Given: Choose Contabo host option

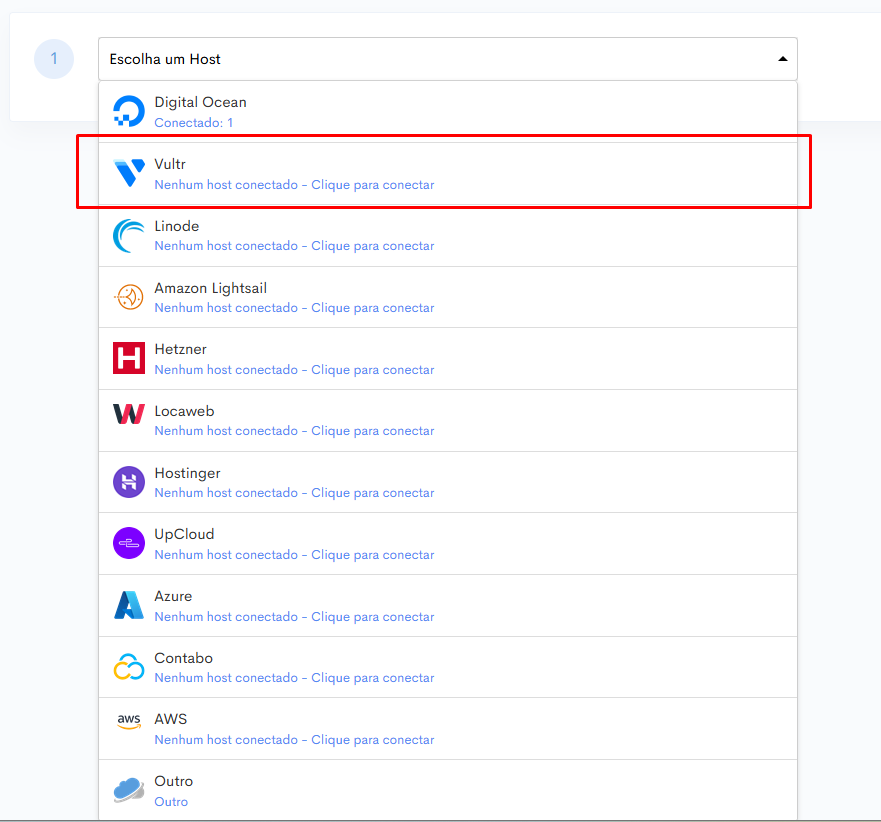Looking at the screenshot, I should [x=448, y=667].
